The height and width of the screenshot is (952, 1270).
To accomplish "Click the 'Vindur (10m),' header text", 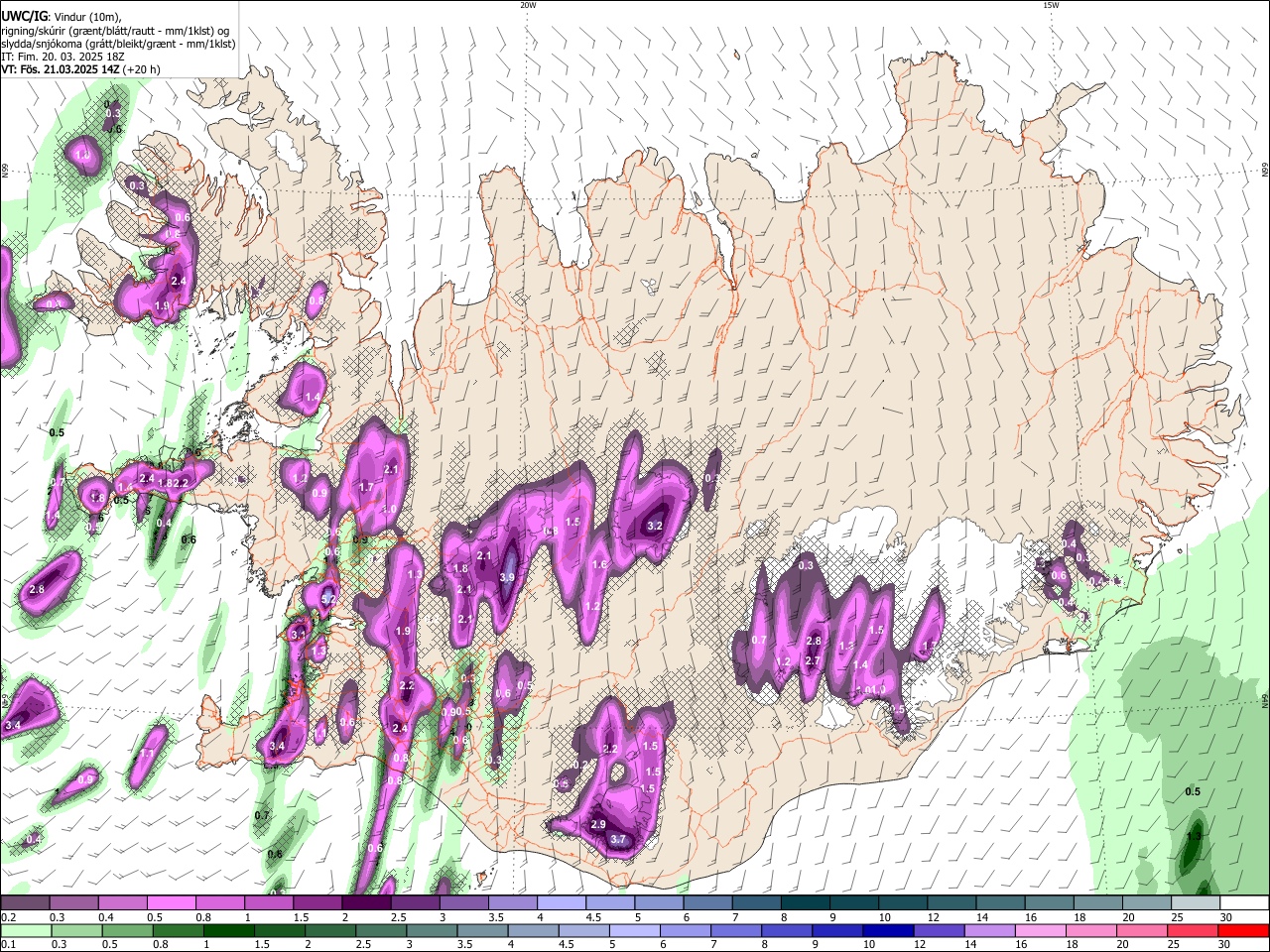I will click(x=87, y=17).
